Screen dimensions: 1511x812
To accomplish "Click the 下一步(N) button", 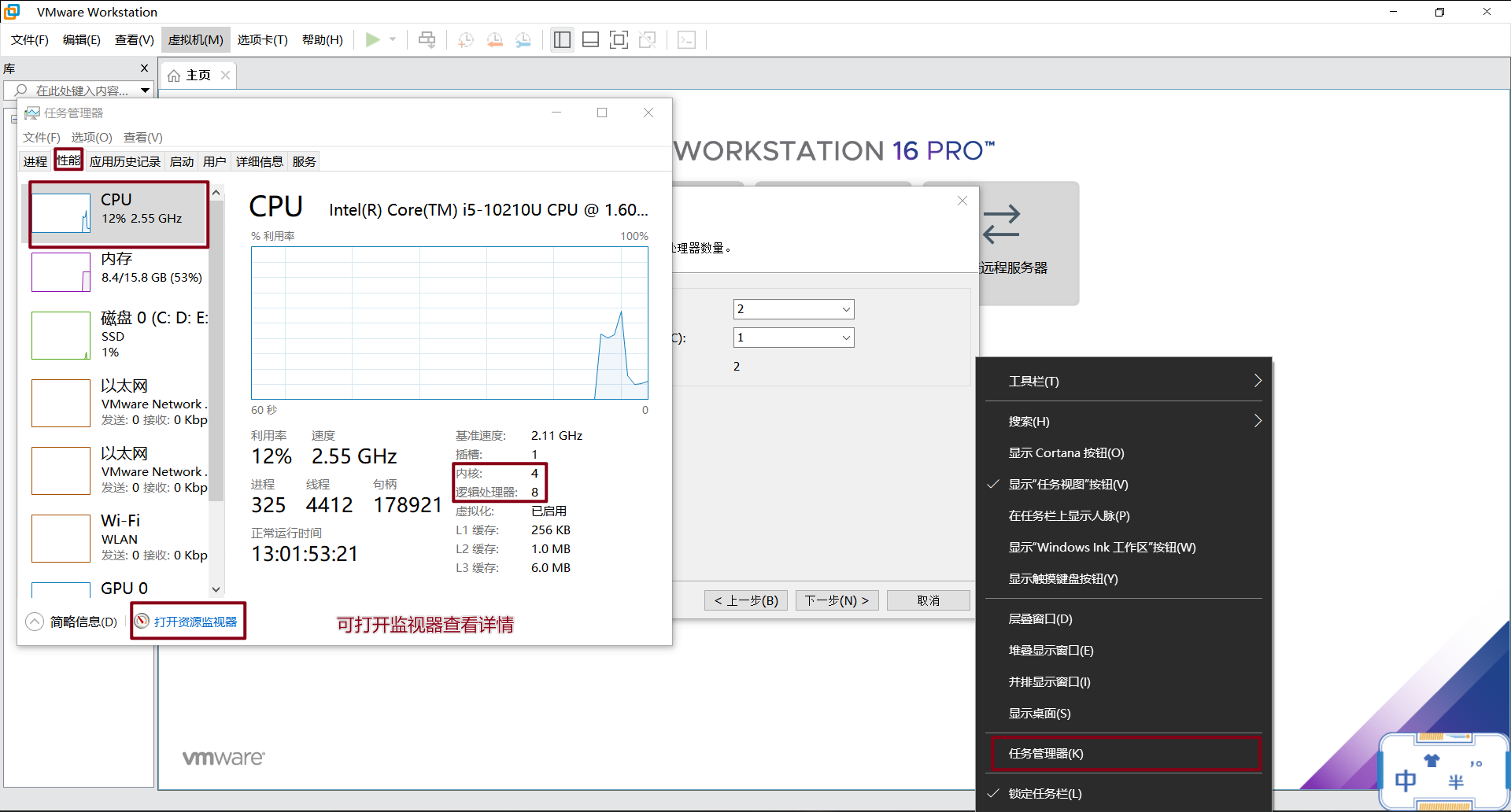I will (837, 600).
